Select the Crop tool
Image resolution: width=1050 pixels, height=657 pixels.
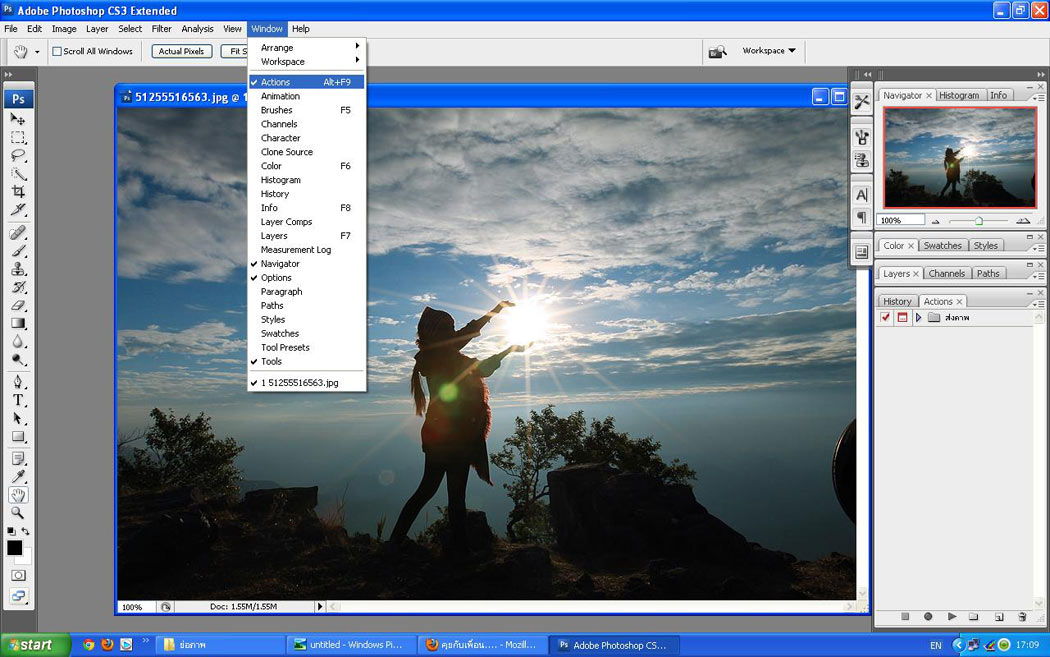18,192
